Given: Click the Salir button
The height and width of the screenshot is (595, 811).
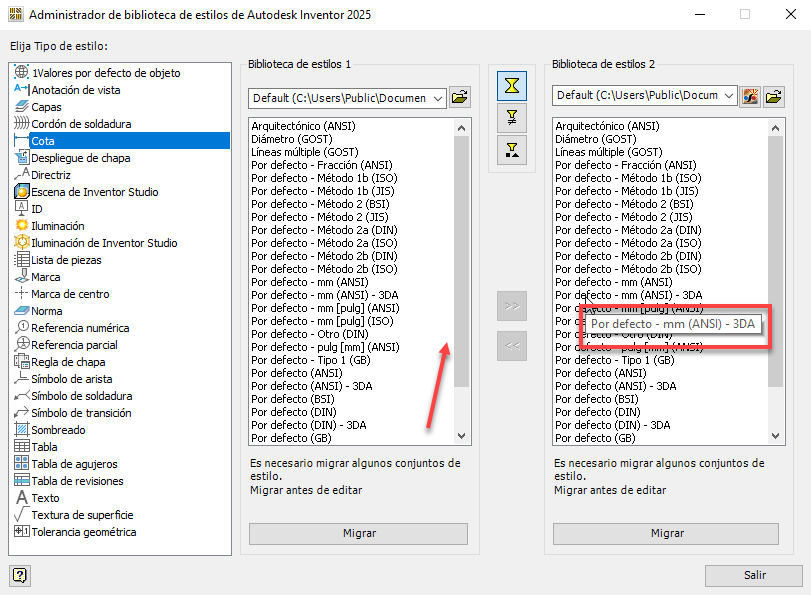Looking at the screenshot, I should tap(754, 575).
